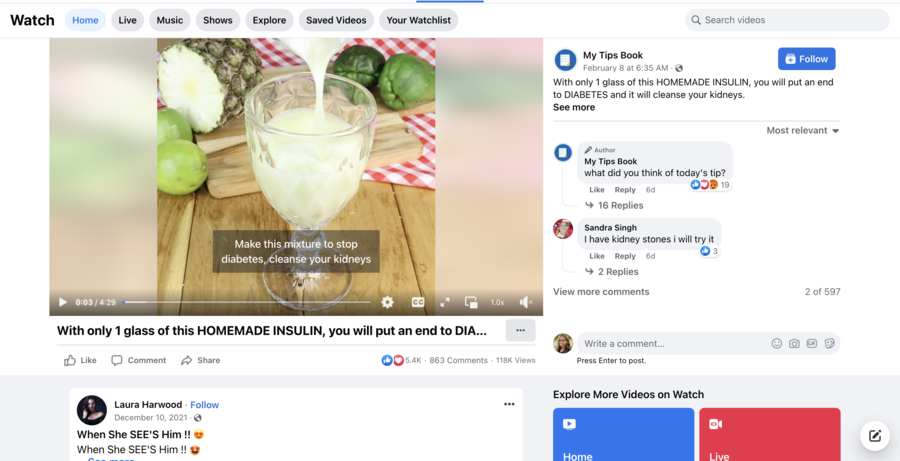The height and width of the screenshot is (461, 900).
Task: Play the video with the play button
Action: (63, 302)
